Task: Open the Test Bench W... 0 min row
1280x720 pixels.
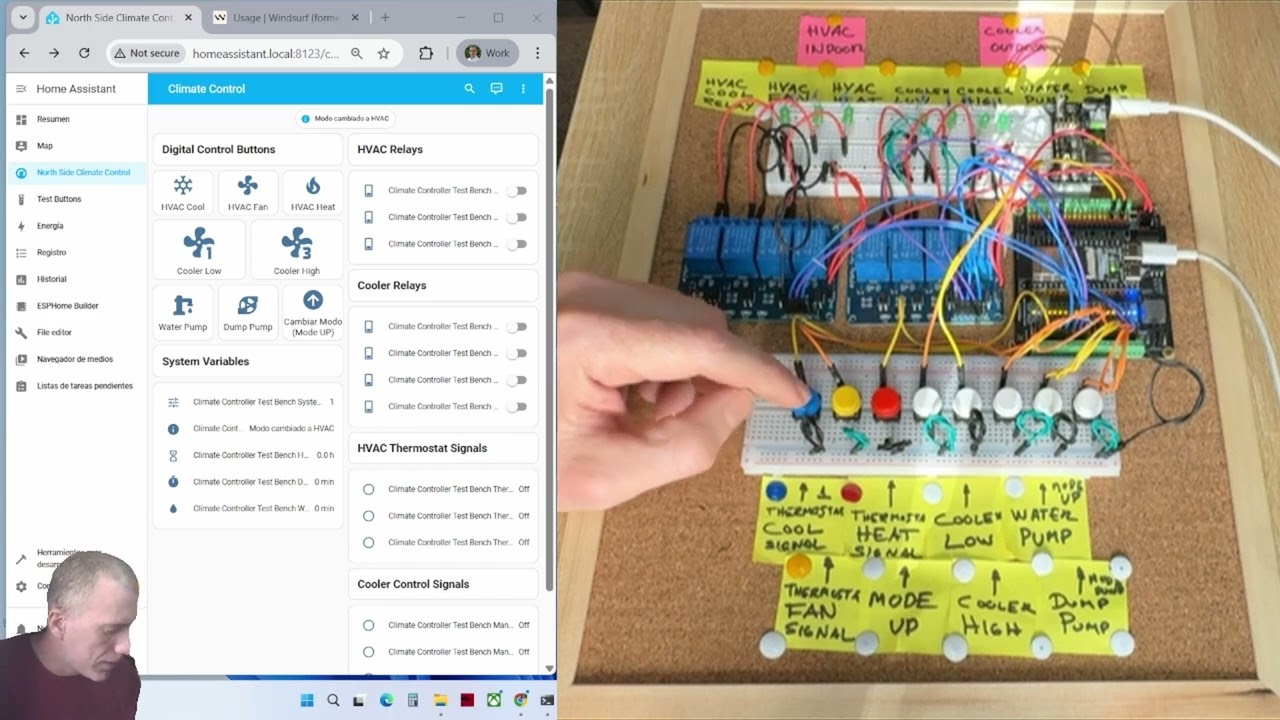Action: pos(248,508)
